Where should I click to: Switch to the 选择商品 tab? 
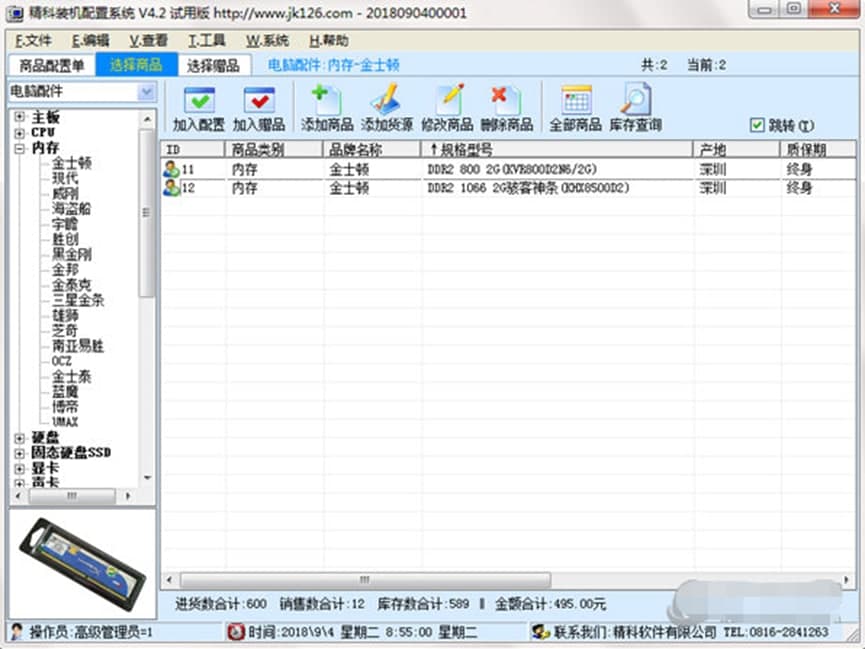136,65
